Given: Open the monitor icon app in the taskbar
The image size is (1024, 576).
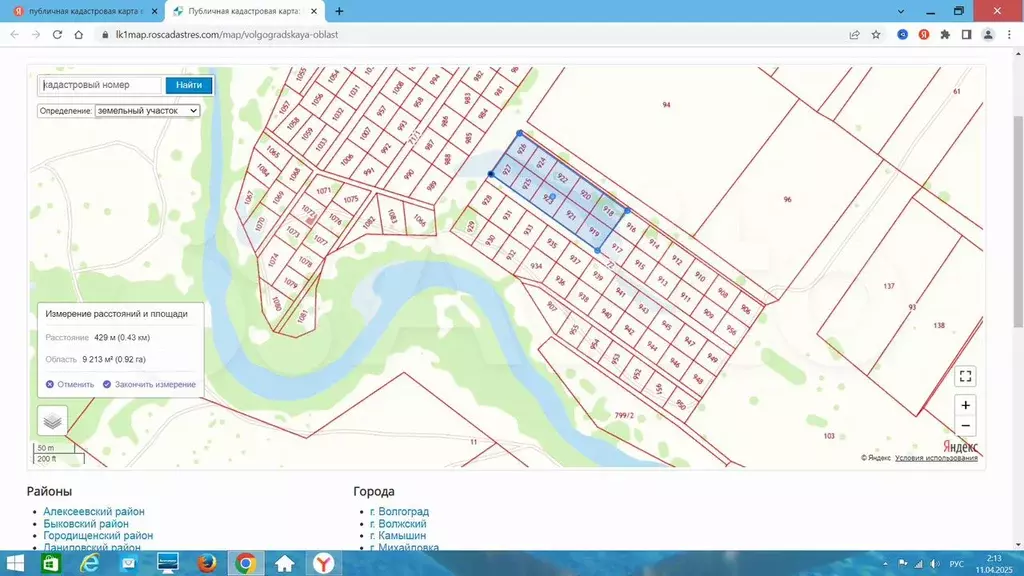Looking at the screenshot, I should coord(168,563).
